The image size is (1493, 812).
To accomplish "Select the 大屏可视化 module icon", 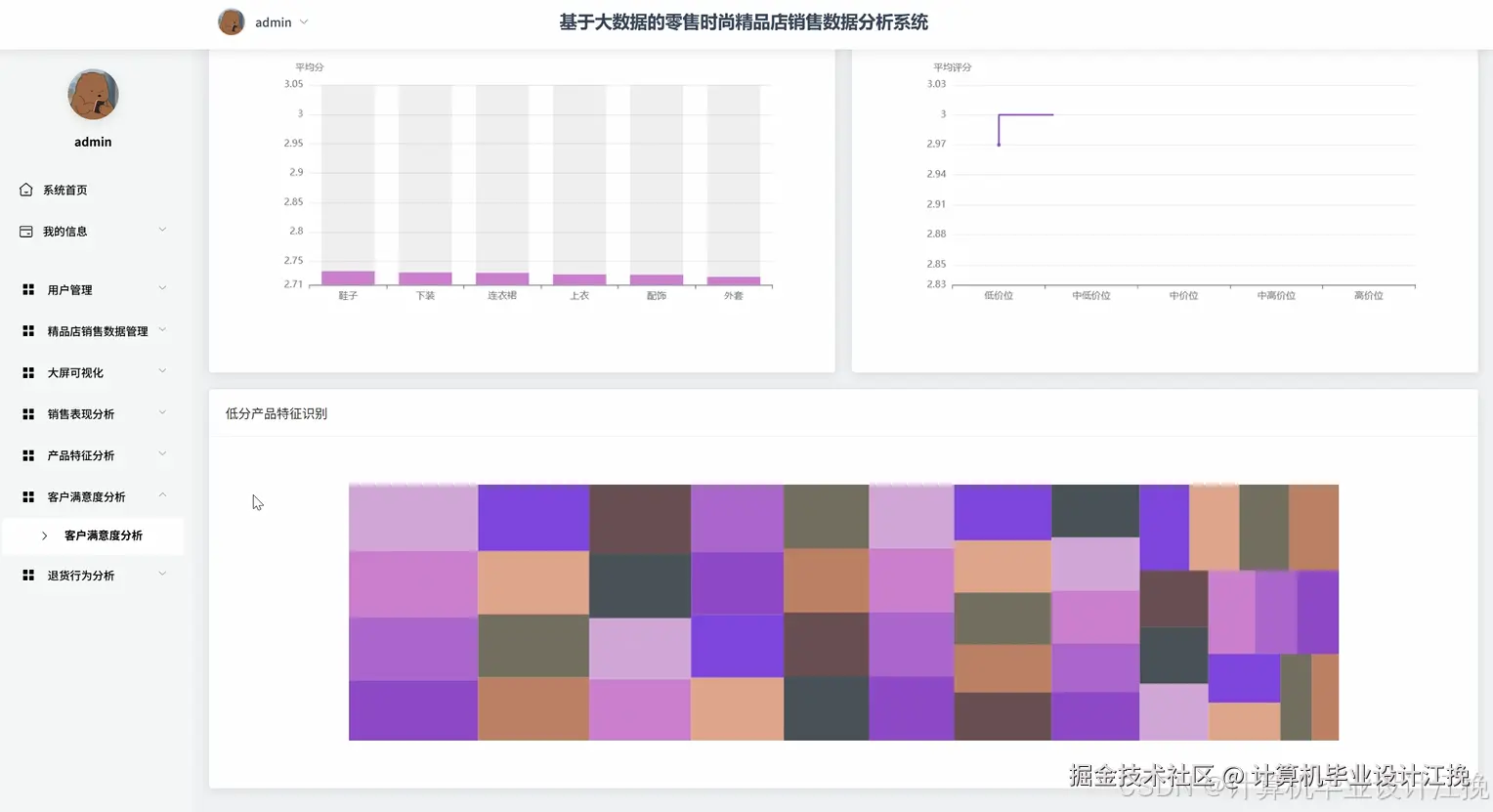I will pos(28,371).
